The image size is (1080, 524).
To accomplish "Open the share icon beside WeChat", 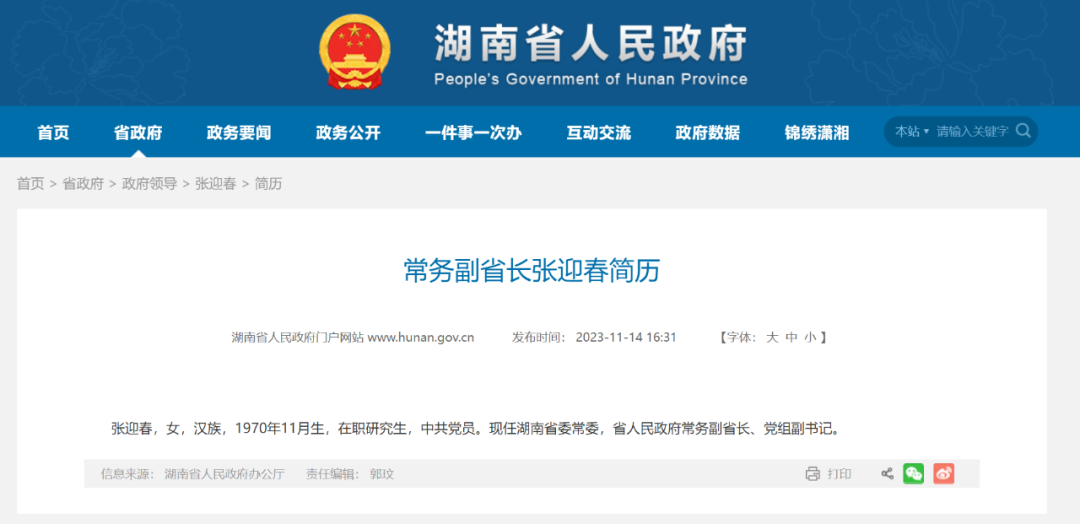I will (887, 474).
